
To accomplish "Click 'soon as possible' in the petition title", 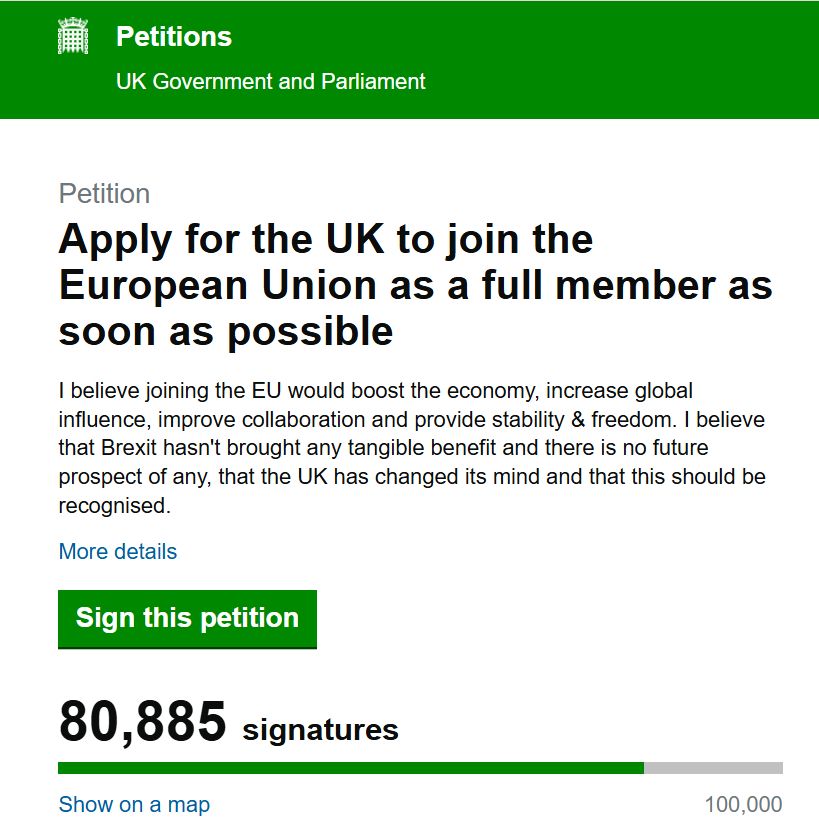I will click(x=226, y=332).
